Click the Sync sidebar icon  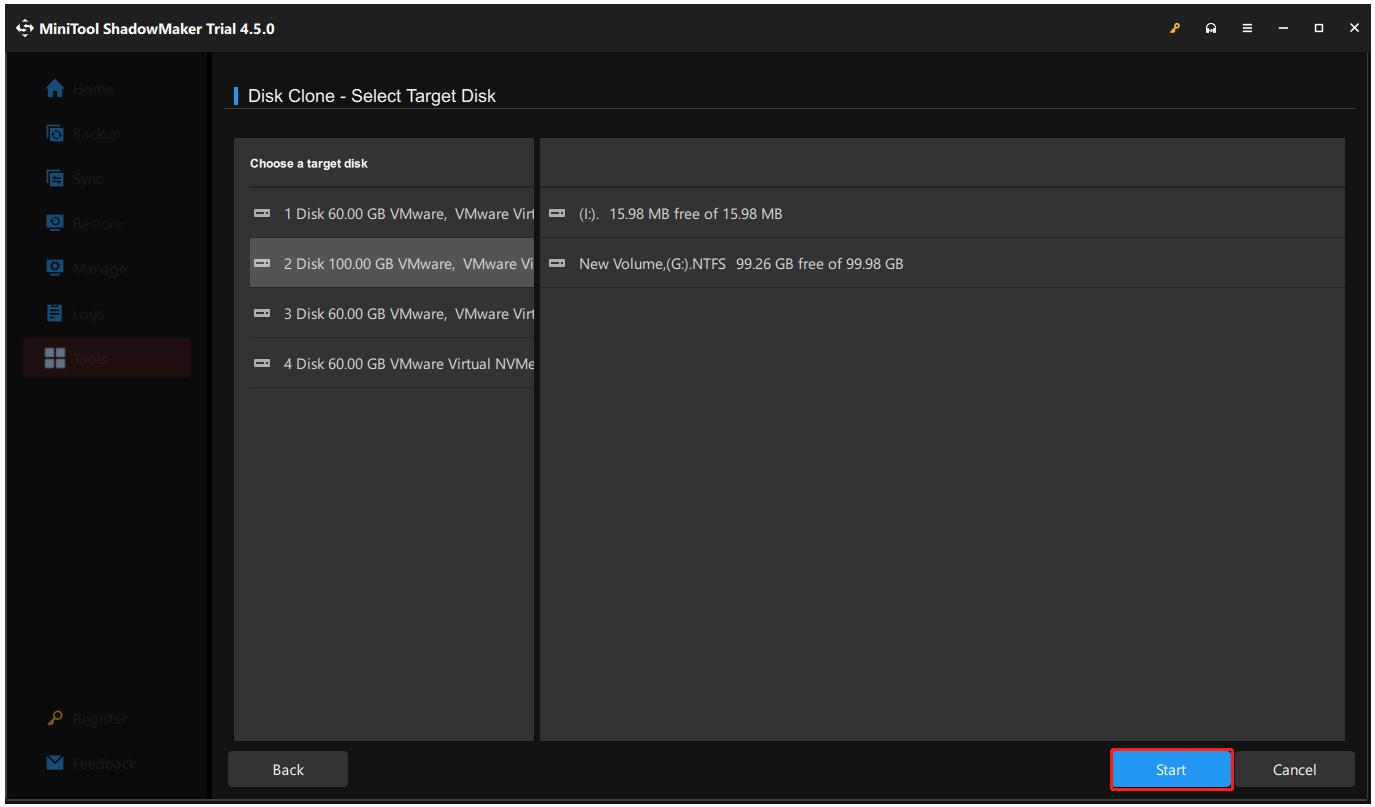[x=56, y=178]
